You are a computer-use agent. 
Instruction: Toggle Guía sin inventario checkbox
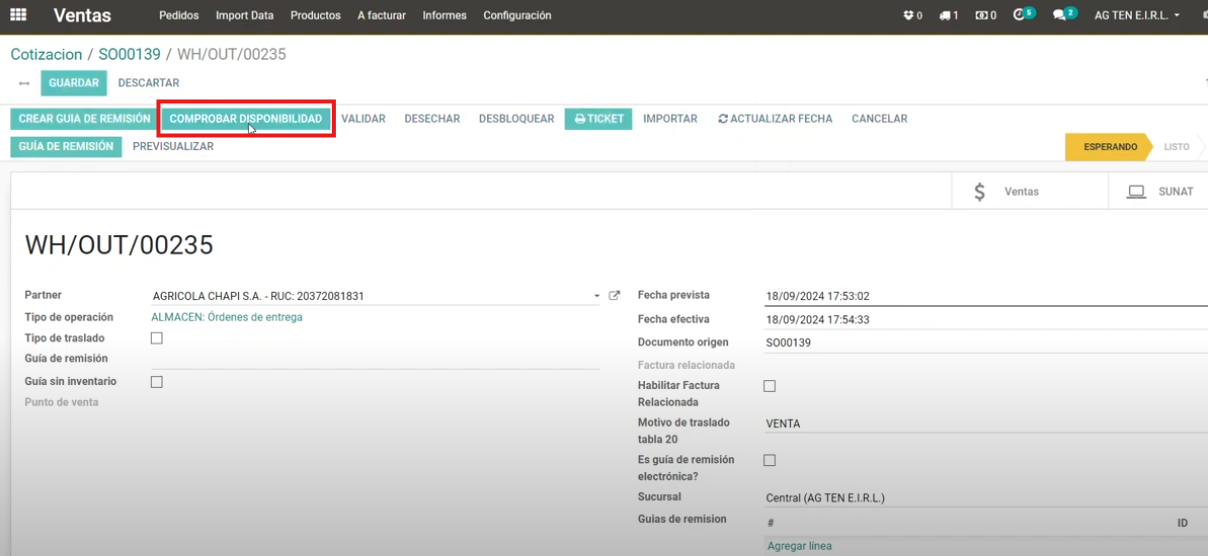tap(156, 382)
